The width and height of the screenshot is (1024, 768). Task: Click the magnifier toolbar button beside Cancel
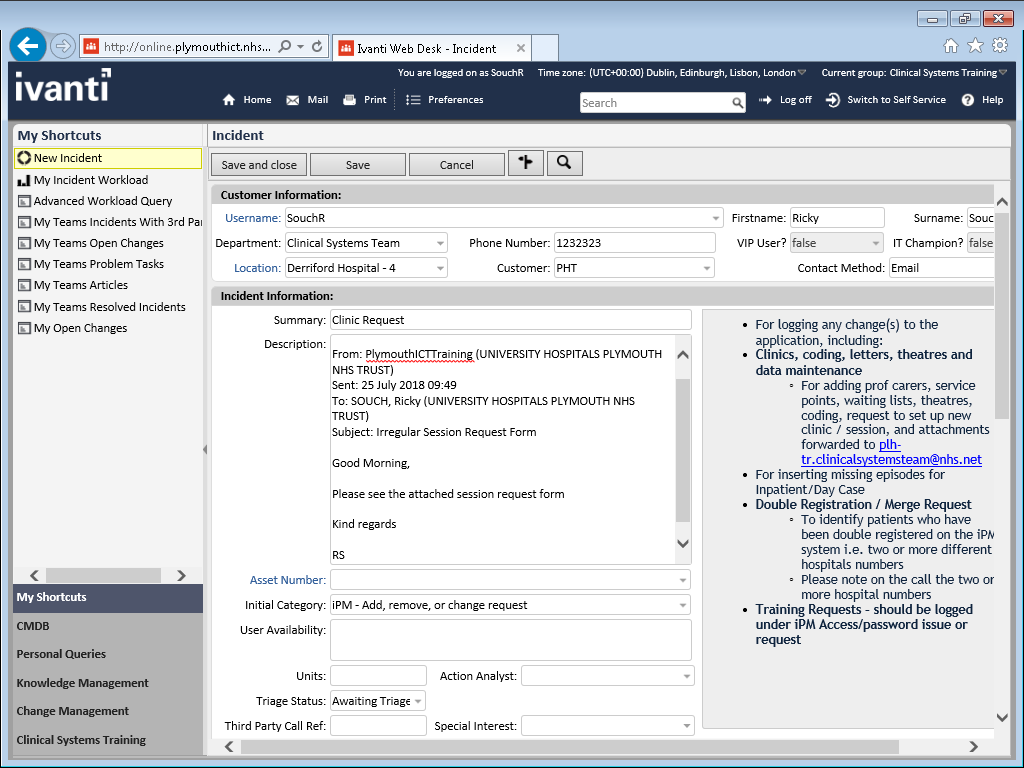pos(564,163)
